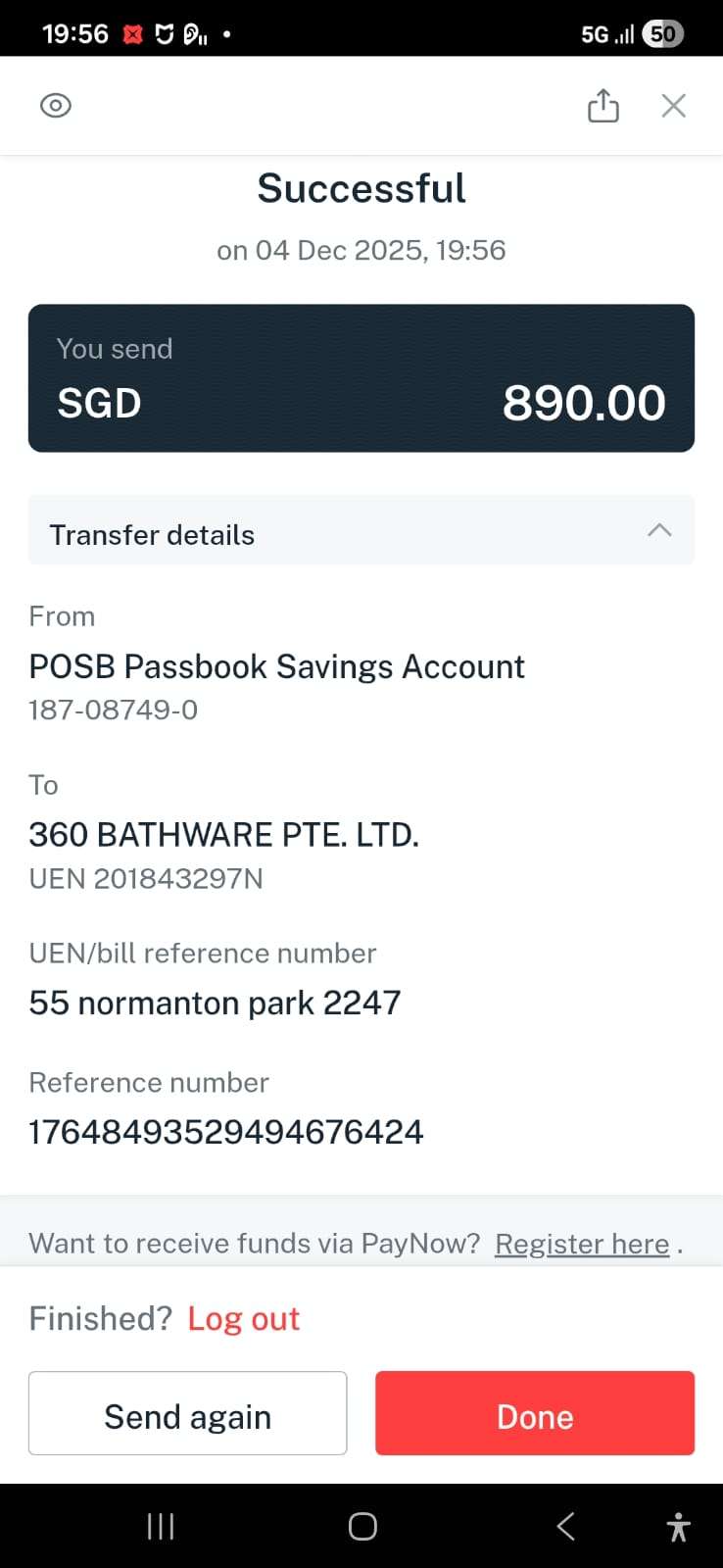723x1568 pixels.
Task: Tap Android recent apps icon
Action: pos(161,1526)
